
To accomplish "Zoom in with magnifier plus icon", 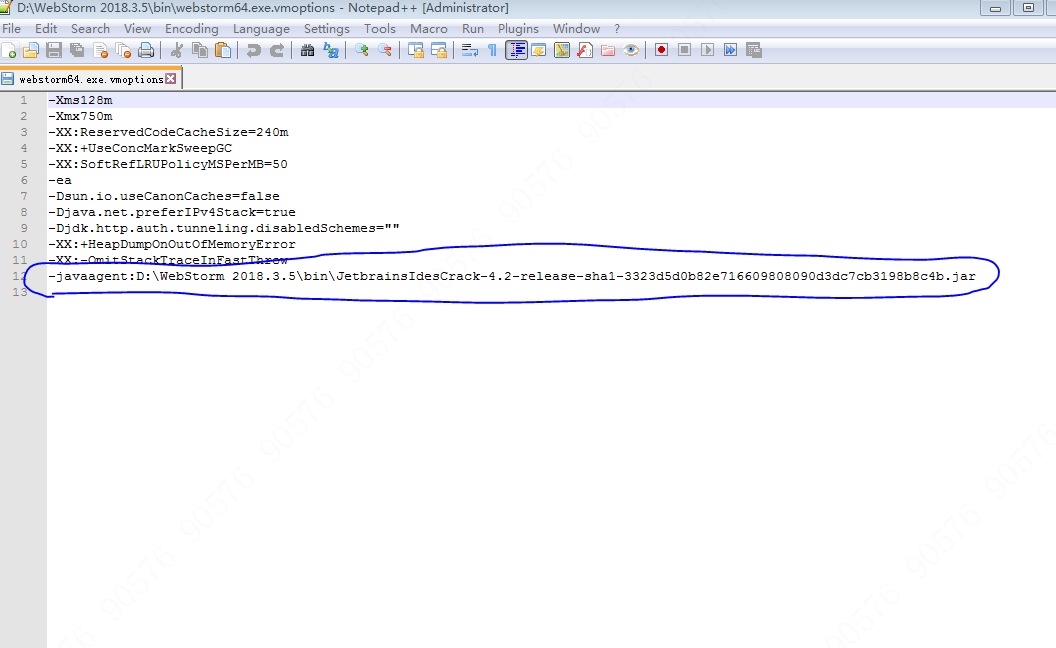I will pos(362,51).
